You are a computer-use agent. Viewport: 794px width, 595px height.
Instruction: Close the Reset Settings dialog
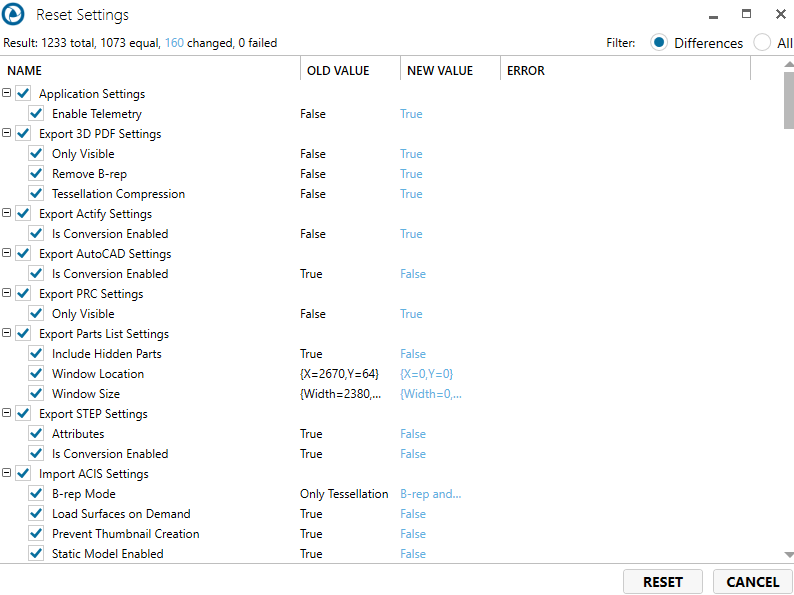coord(779,15)
